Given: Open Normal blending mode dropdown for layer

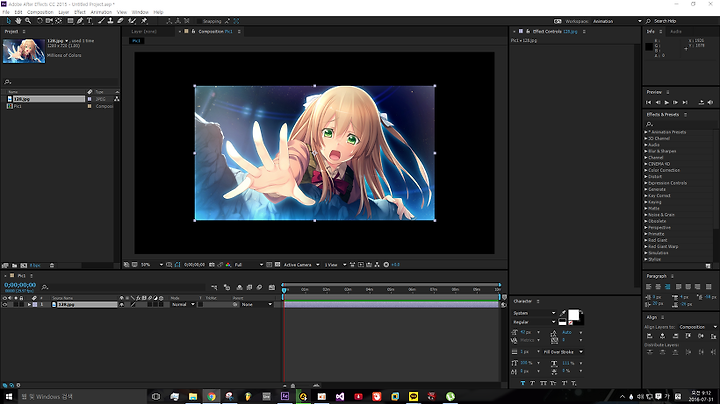Looking at the screenshot, I should 183,304.
